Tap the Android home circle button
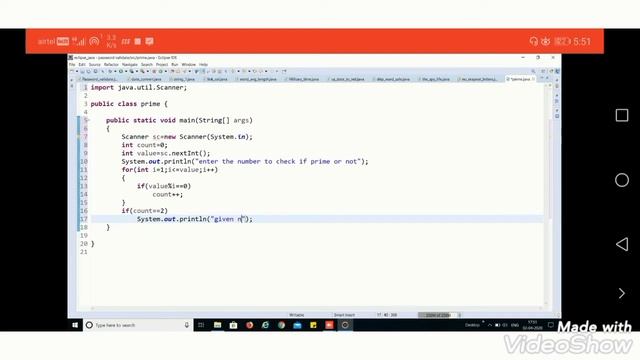Screen dimensions: 640x360 [622, 180]
